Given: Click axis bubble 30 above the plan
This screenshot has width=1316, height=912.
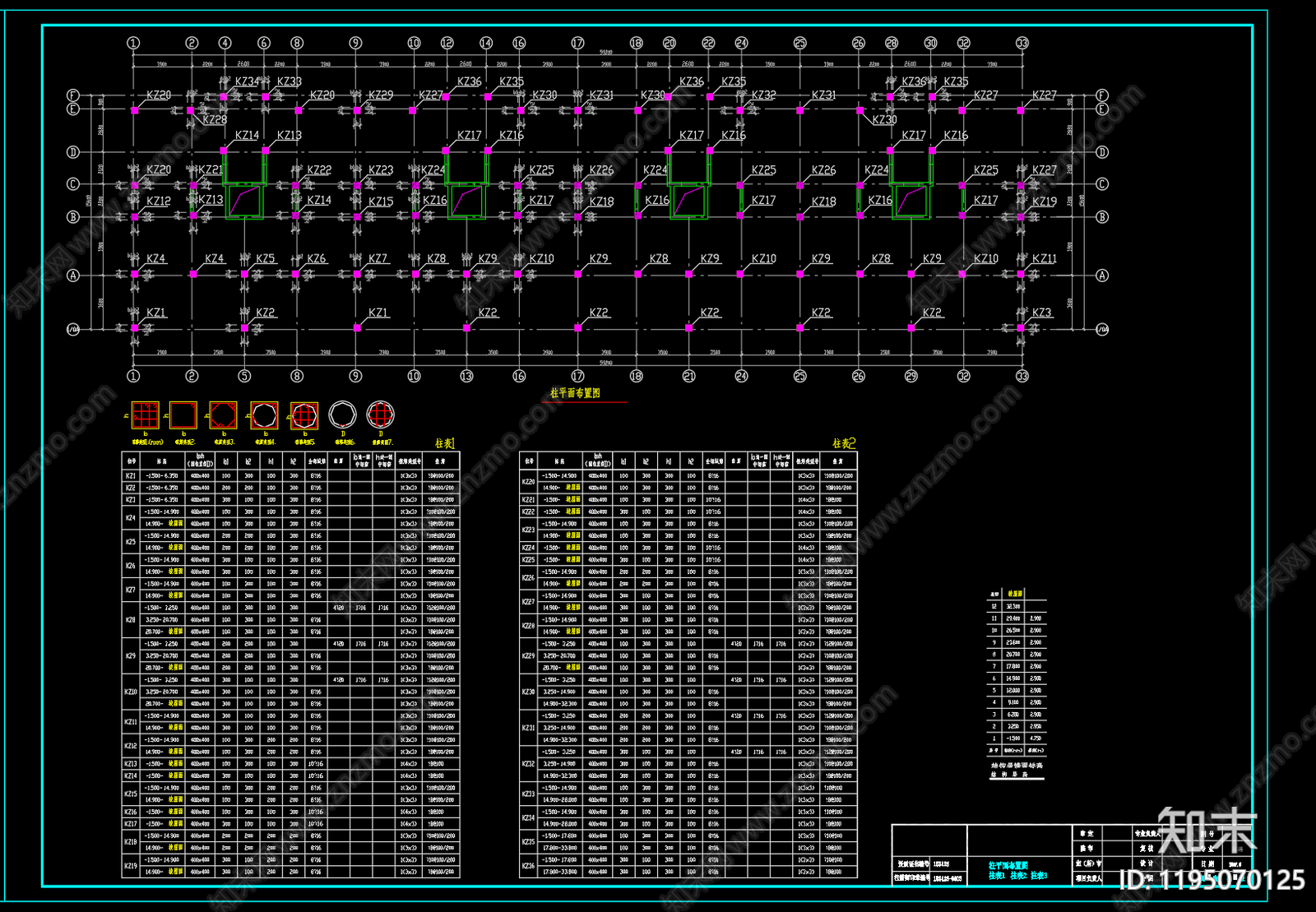Looking at the screenshot, I should coord(930,43).
